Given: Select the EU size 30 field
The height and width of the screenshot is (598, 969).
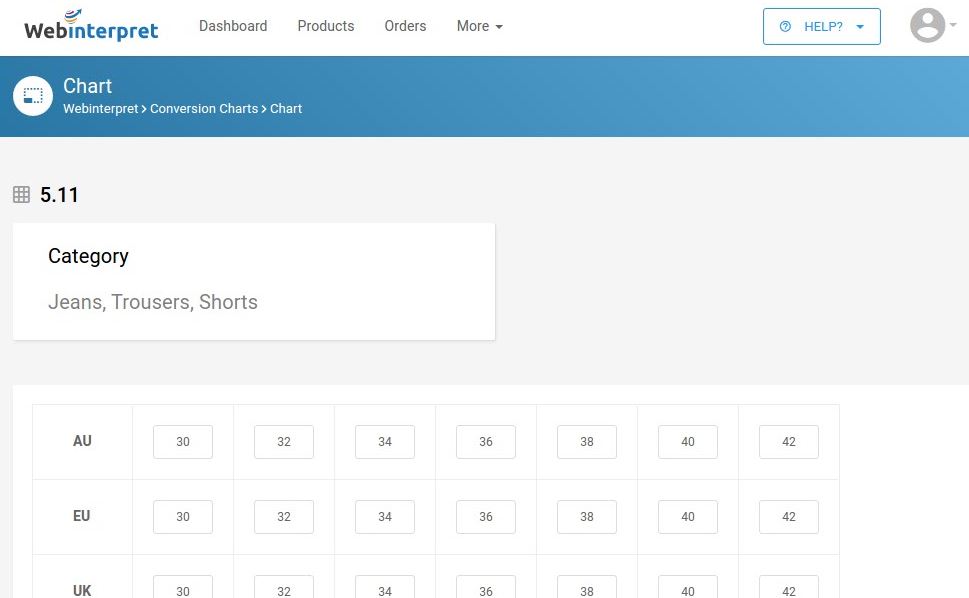Looking at the screenshot, I should click(x=183, y=516).
